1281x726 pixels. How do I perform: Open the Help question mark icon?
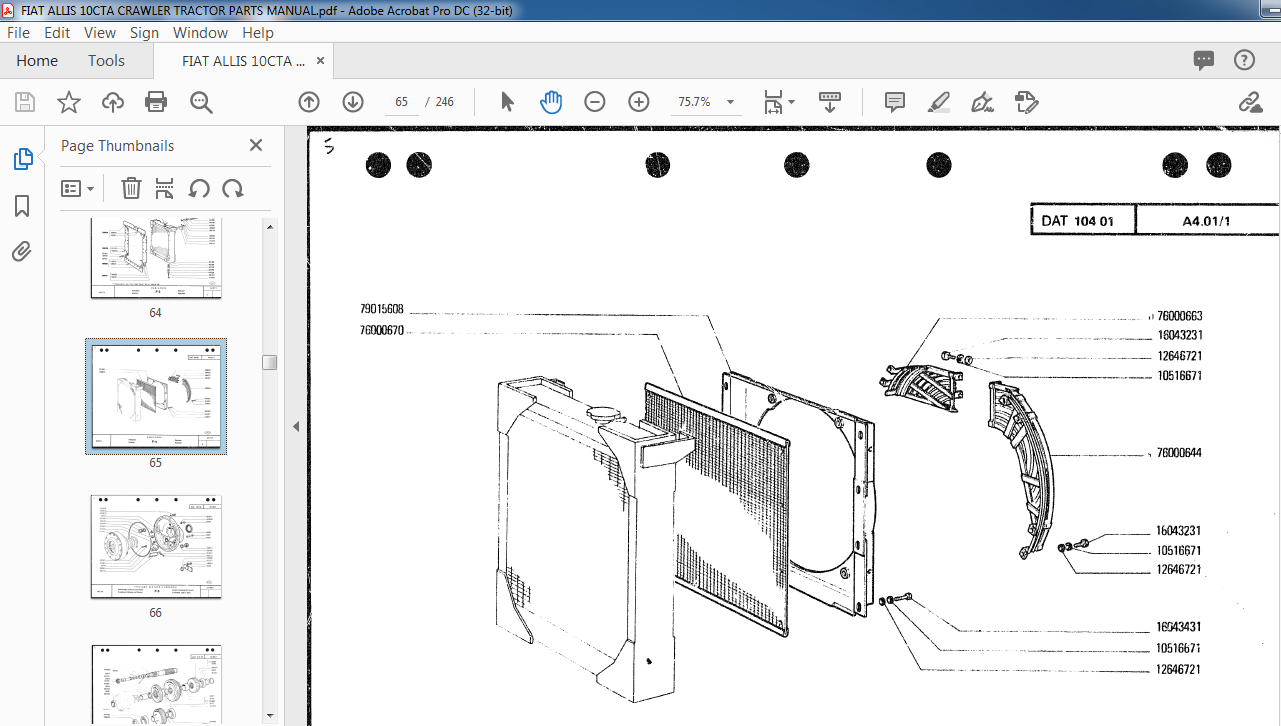pos(1244,61)
